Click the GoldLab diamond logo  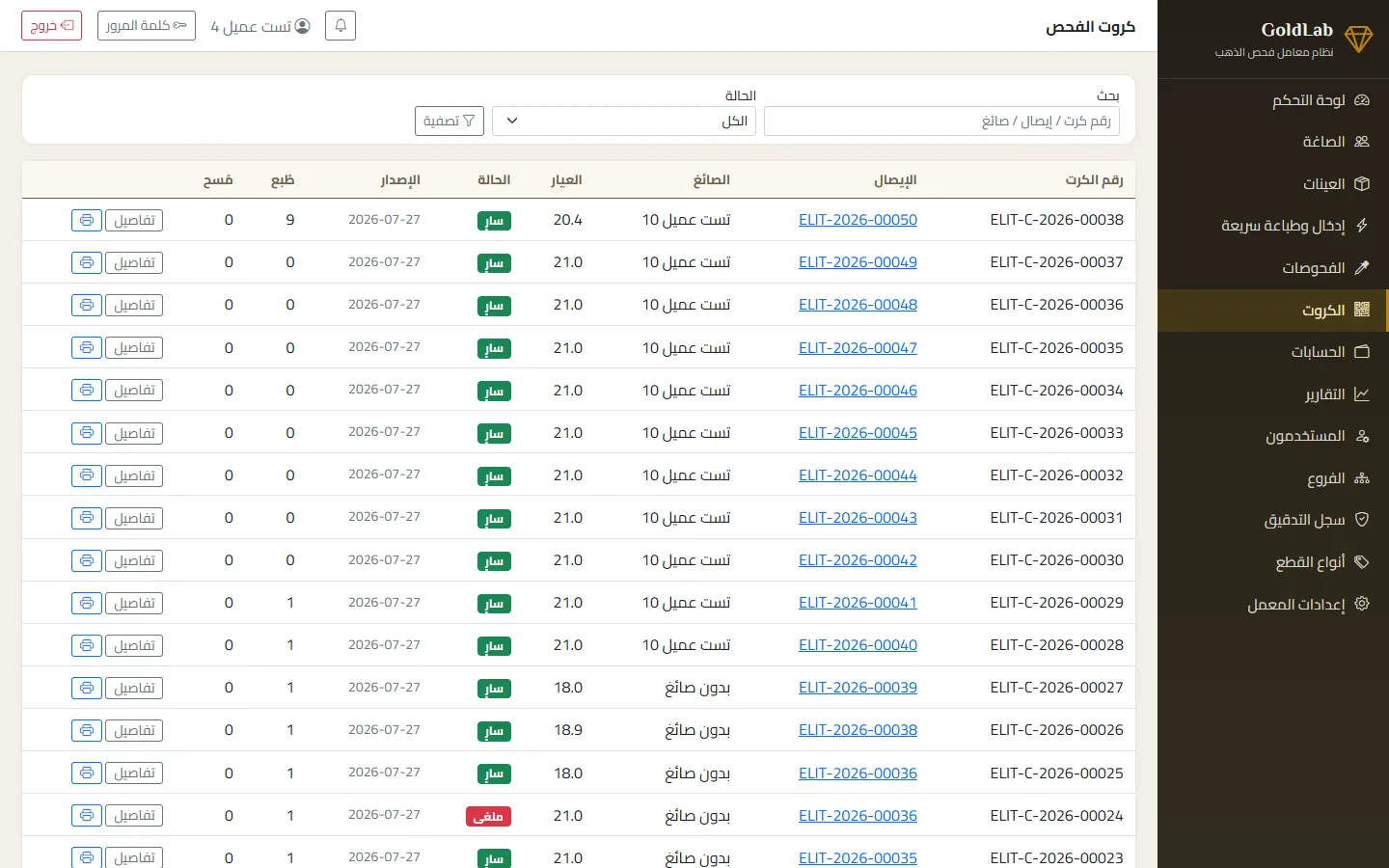1358,39
